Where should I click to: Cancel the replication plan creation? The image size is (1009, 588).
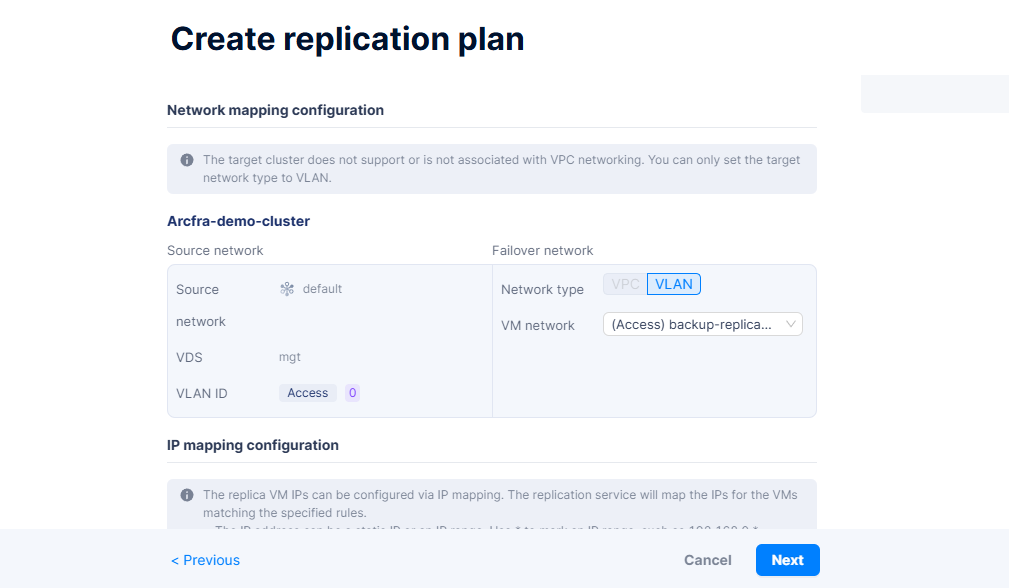(707, 560)
